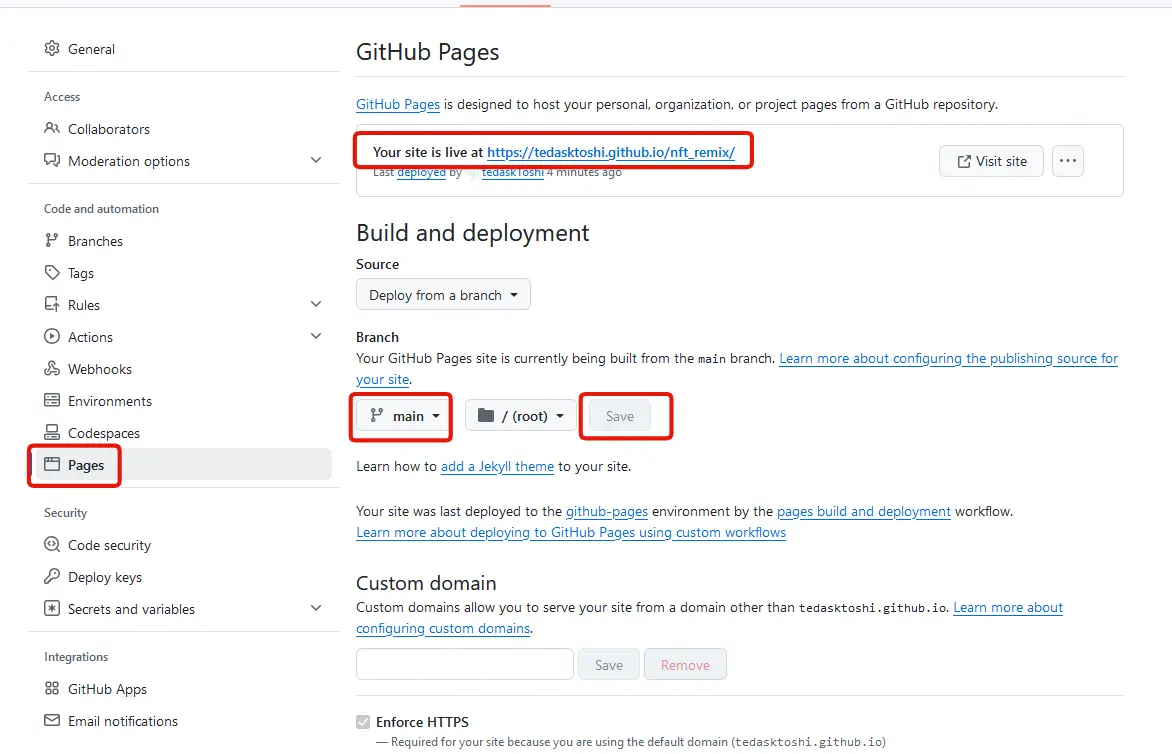Expand Moderation options chevron

[316, 160]
